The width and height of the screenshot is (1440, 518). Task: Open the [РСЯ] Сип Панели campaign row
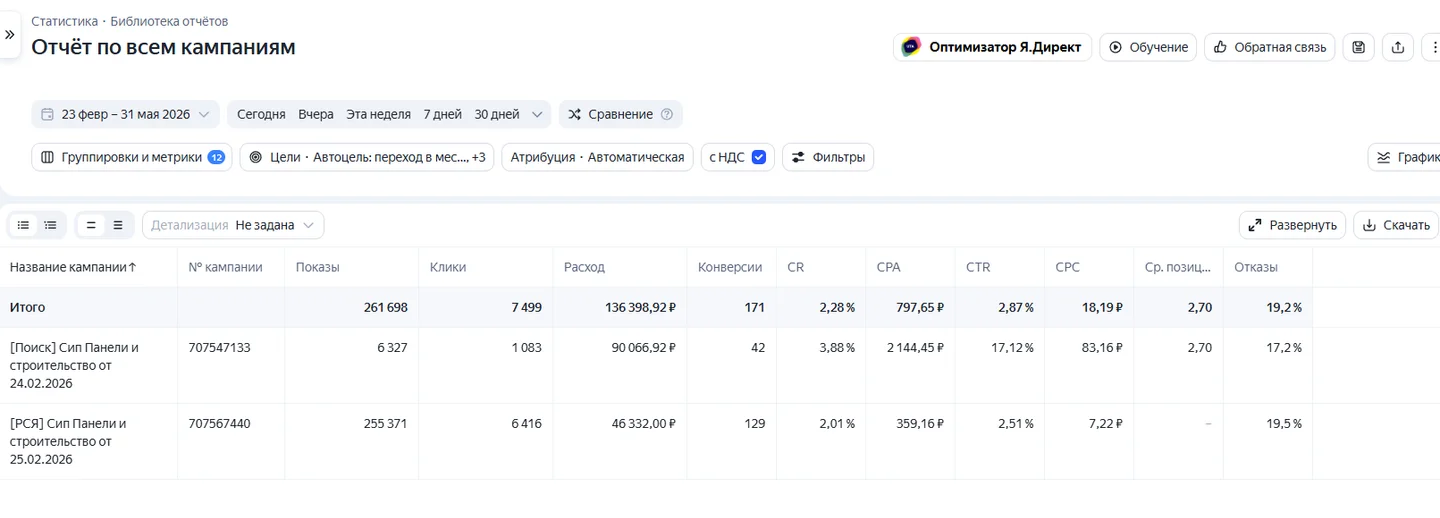tap(68, 441)
